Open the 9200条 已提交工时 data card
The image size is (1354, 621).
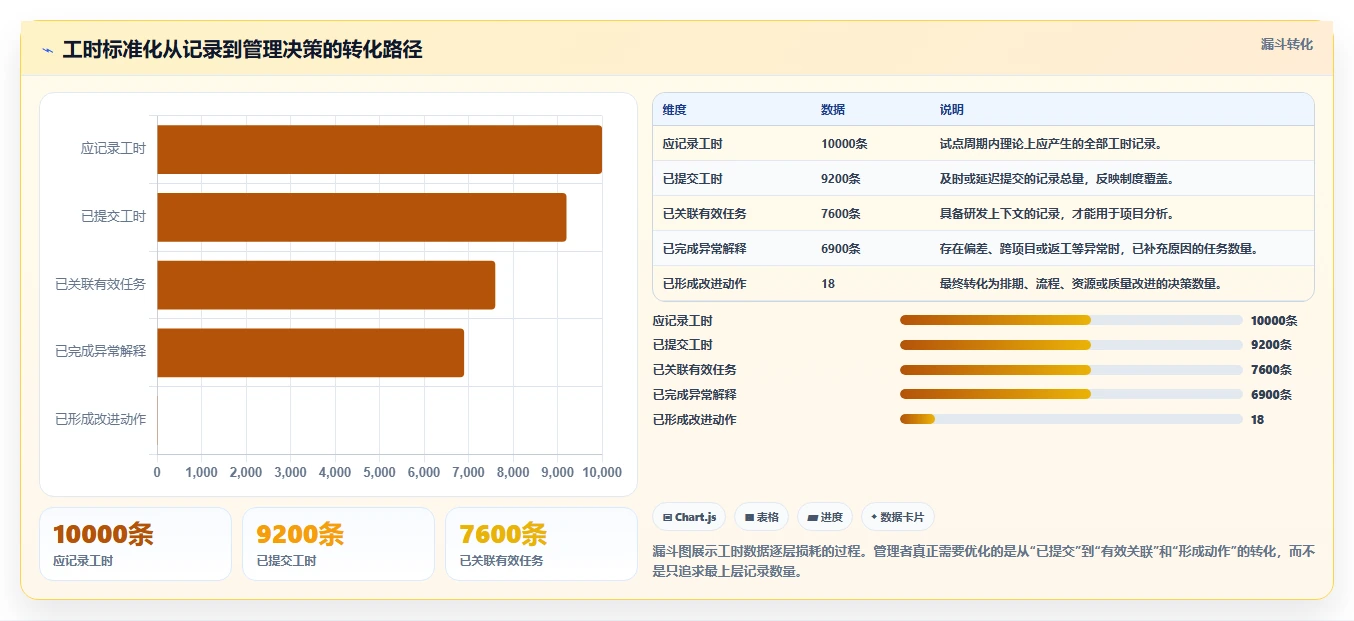click(x=338, y=544)
